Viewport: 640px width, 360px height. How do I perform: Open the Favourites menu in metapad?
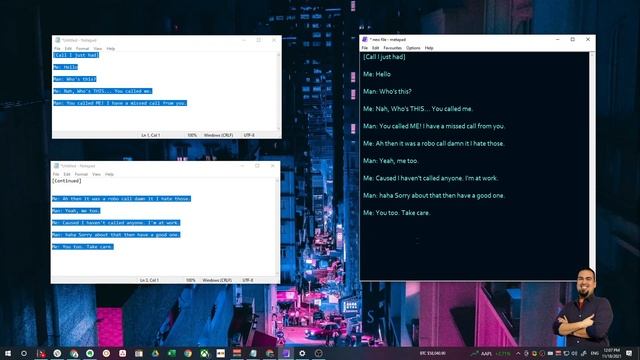[392, 48]
